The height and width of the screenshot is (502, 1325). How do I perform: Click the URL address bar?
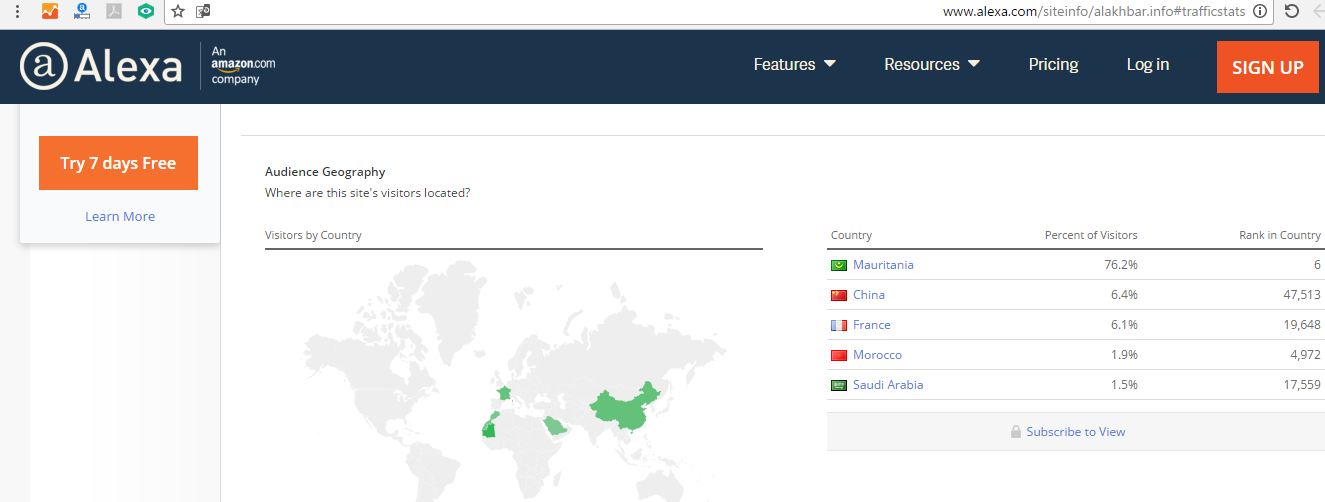click(x=700, y=12)
